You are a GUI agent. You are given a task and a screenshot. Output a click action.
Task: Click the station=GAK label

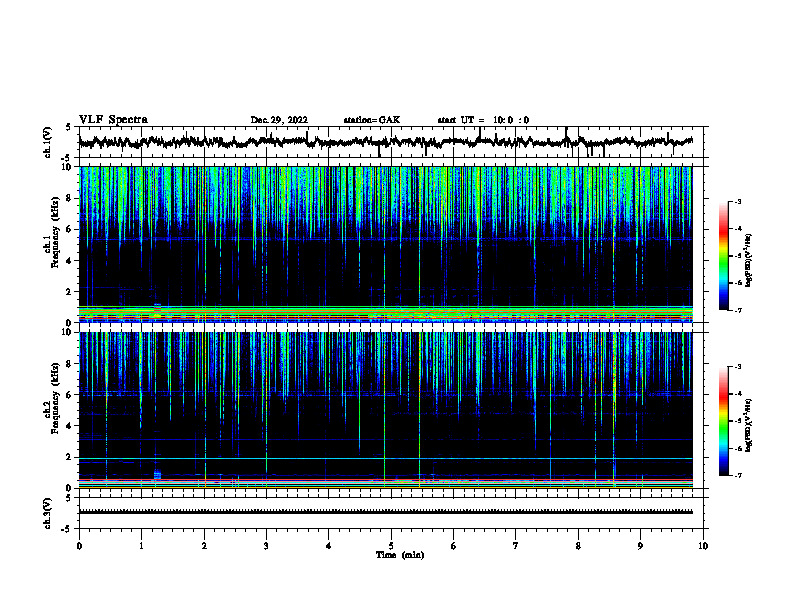(x=372, y=120)
